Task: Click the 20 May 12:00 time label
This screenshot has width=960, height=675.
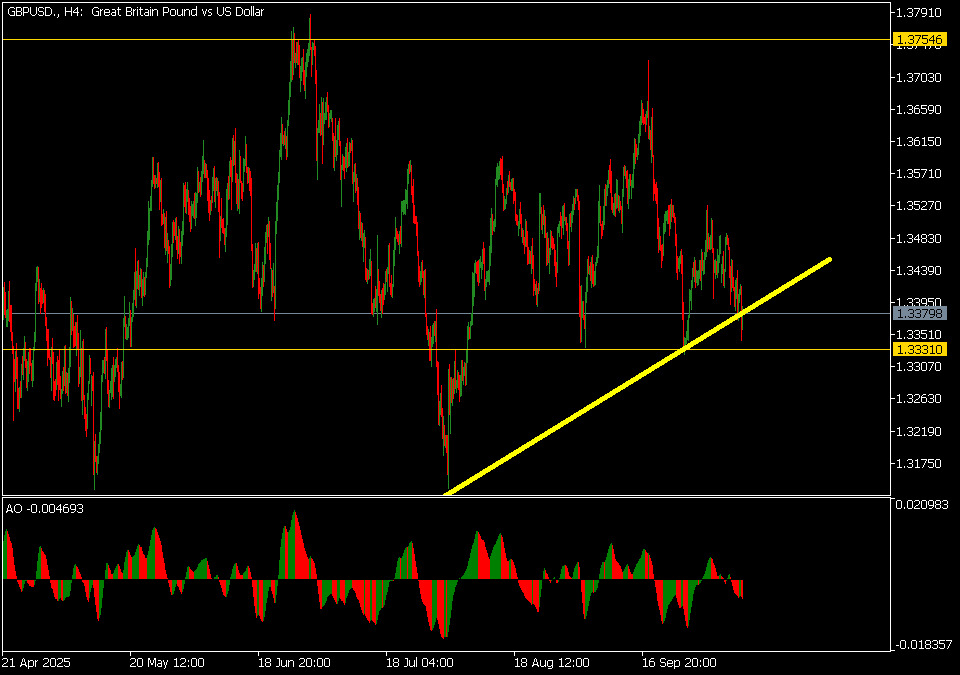Action: click(167, 663)
